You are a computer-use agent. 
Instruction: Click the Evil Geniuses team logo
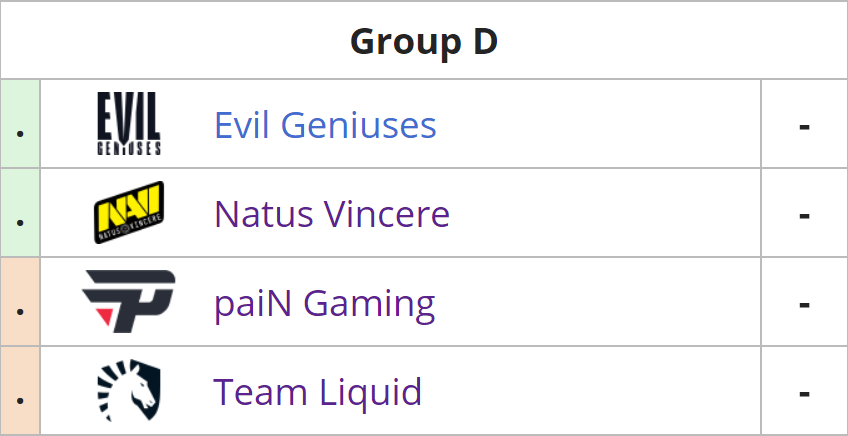pyautogui.click(x=129, y=123)
